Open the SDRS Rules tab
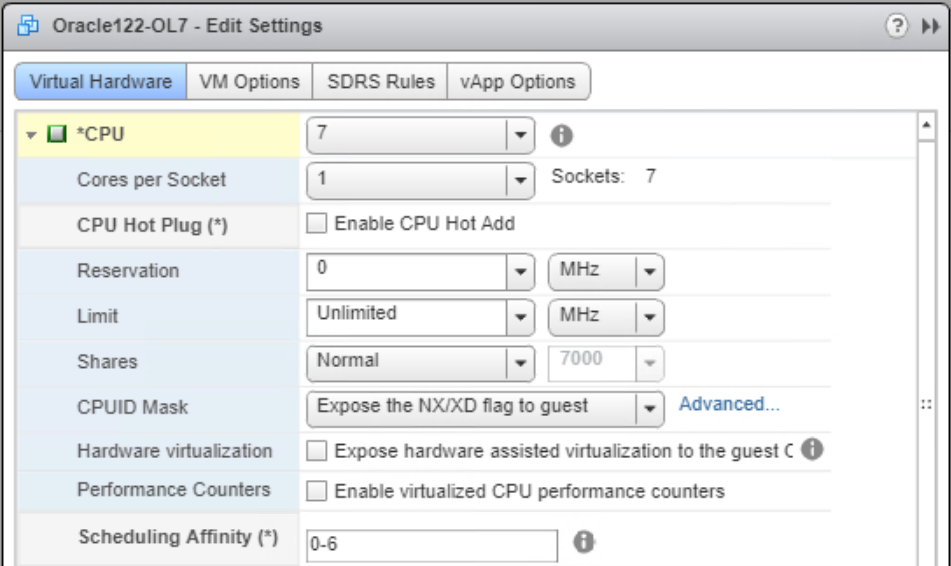 pos(381,82)
